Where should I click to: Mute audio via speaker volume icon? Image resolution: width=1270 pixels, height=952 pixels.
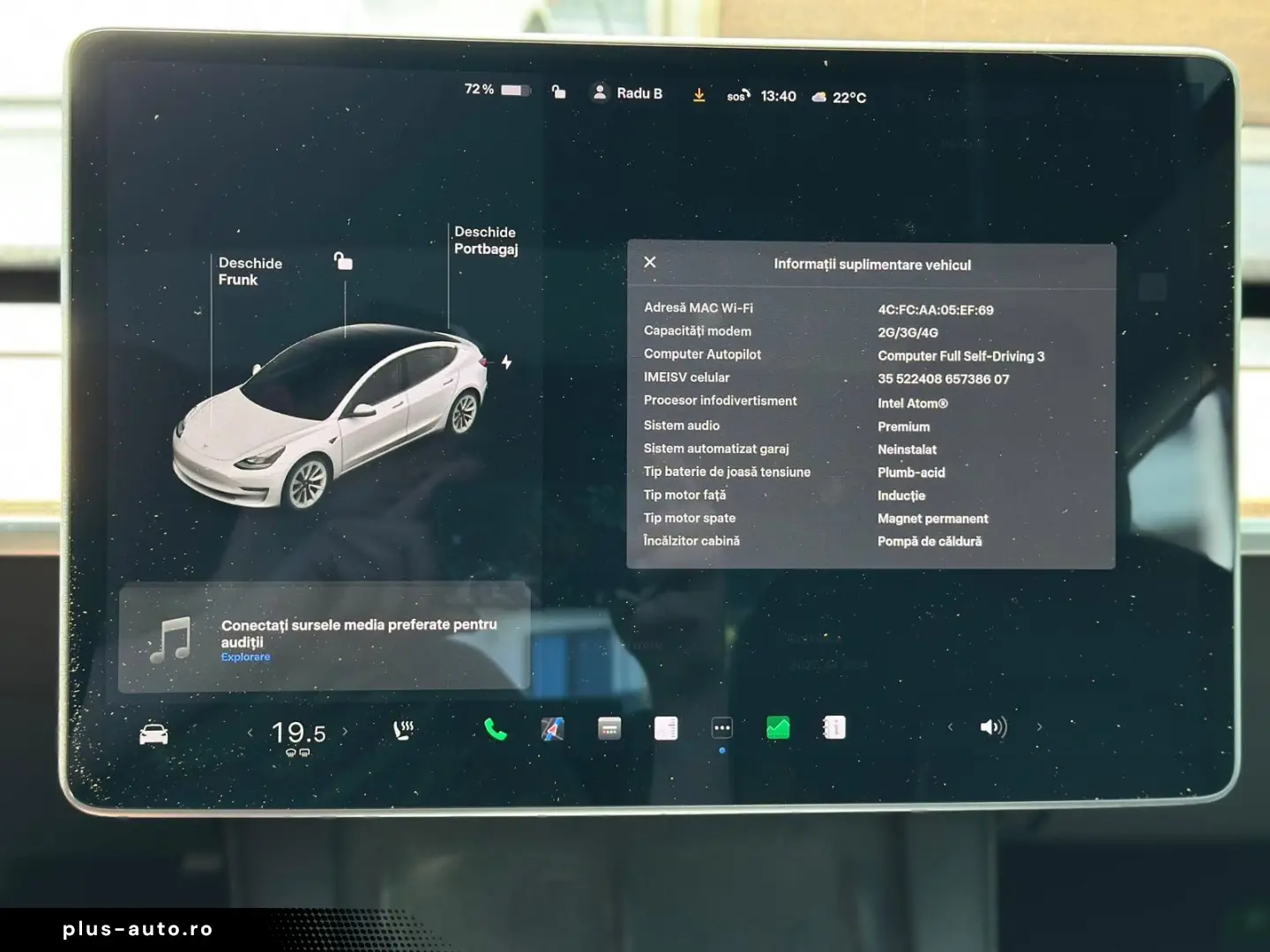tap(993, 727)
